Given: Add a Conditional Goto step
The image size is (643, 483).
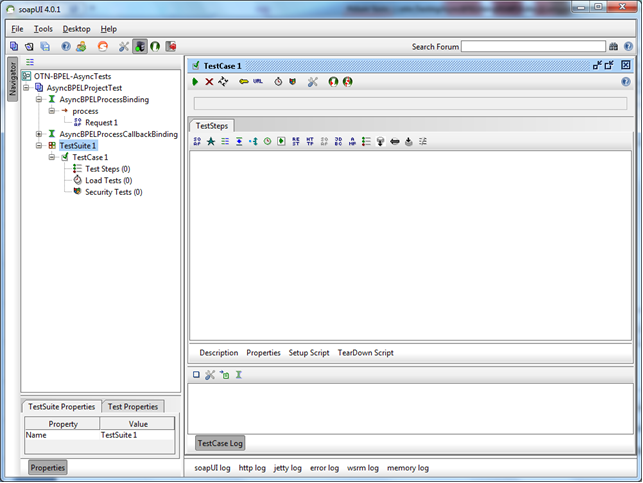Looking at the screenshot, I should [253, 141].
